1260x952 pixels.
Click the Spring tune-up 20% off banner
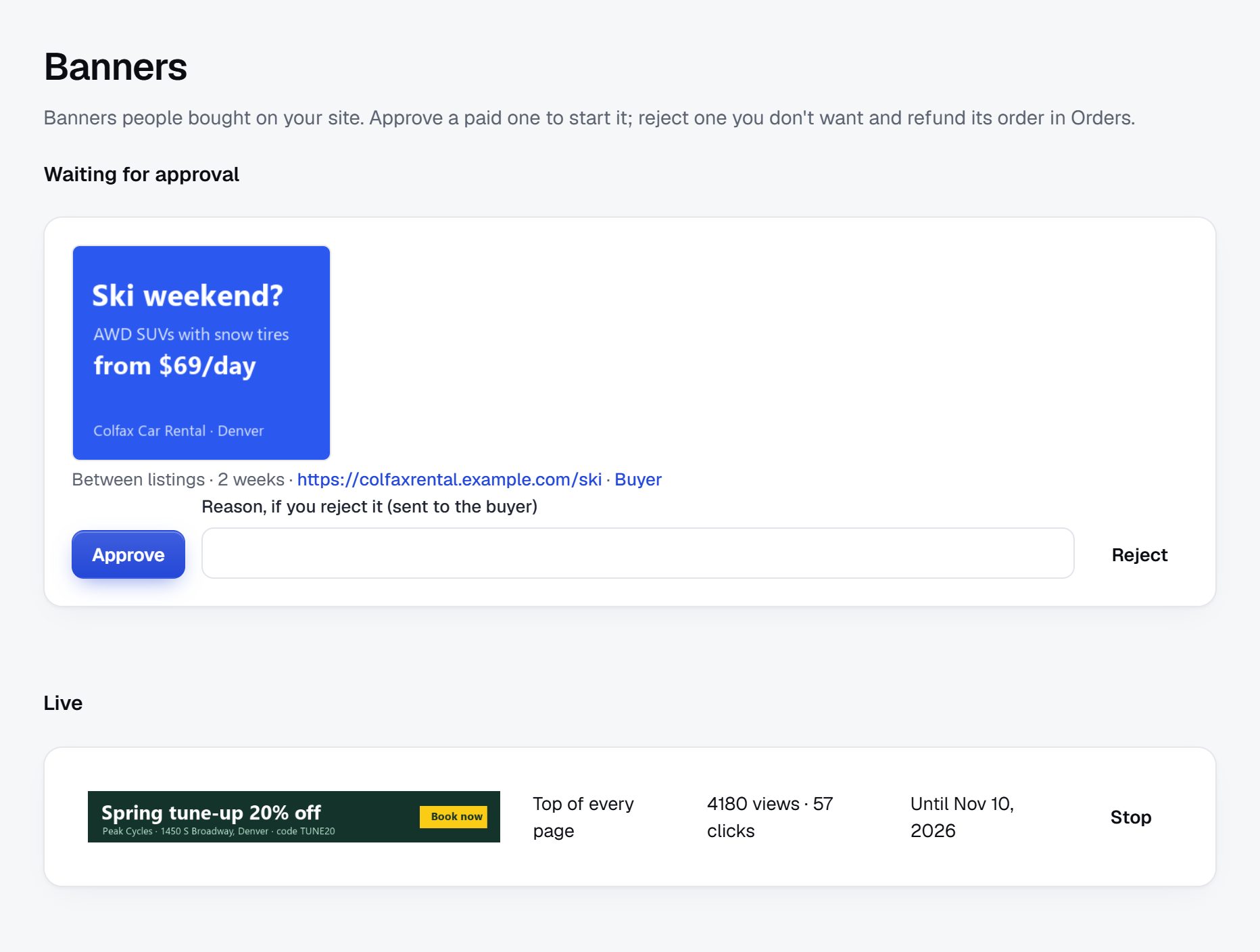pyautogui.click(x=294, y=817)
